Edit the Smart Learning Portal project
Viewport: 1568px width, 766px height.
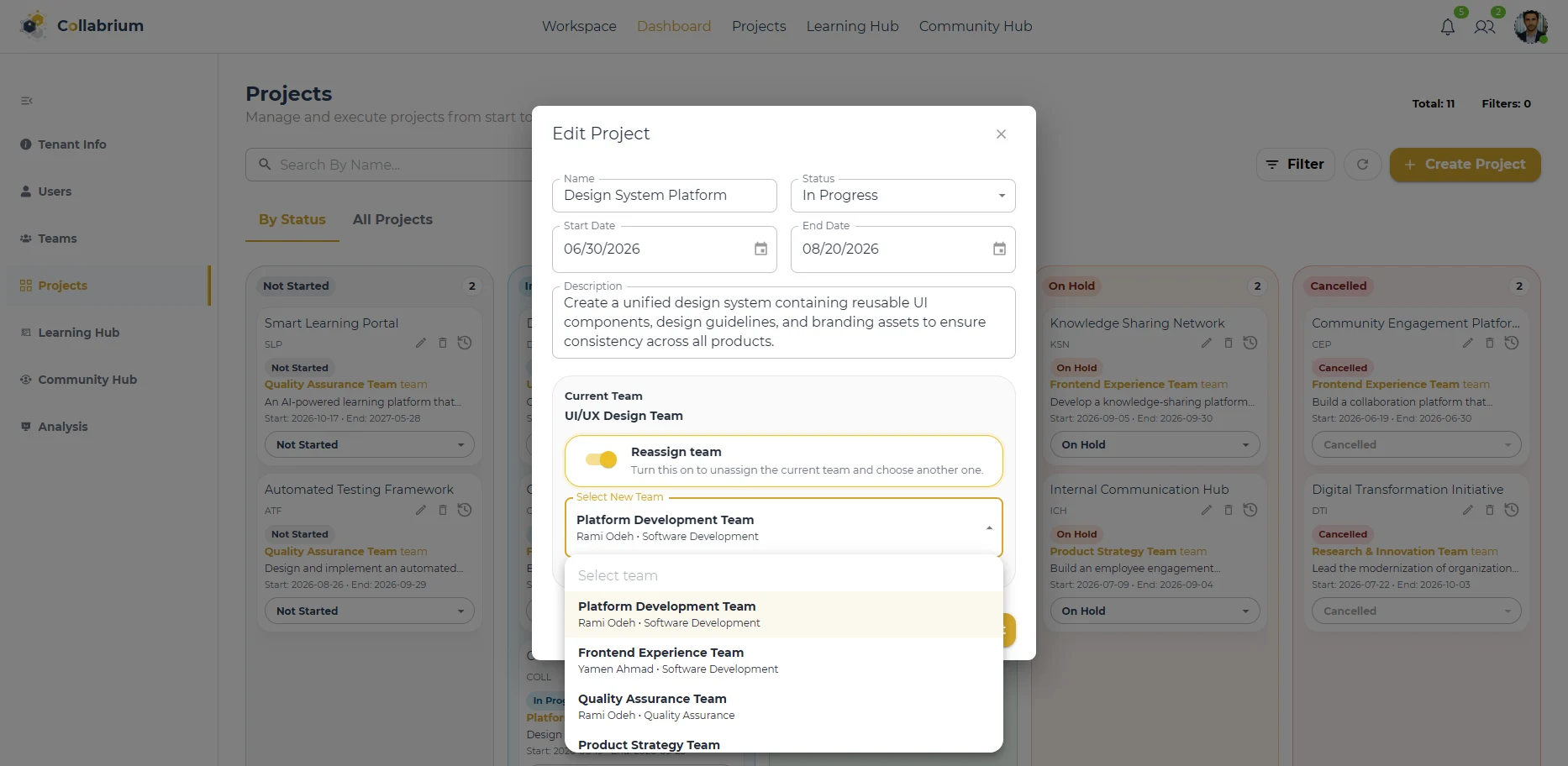coord(421,343)
